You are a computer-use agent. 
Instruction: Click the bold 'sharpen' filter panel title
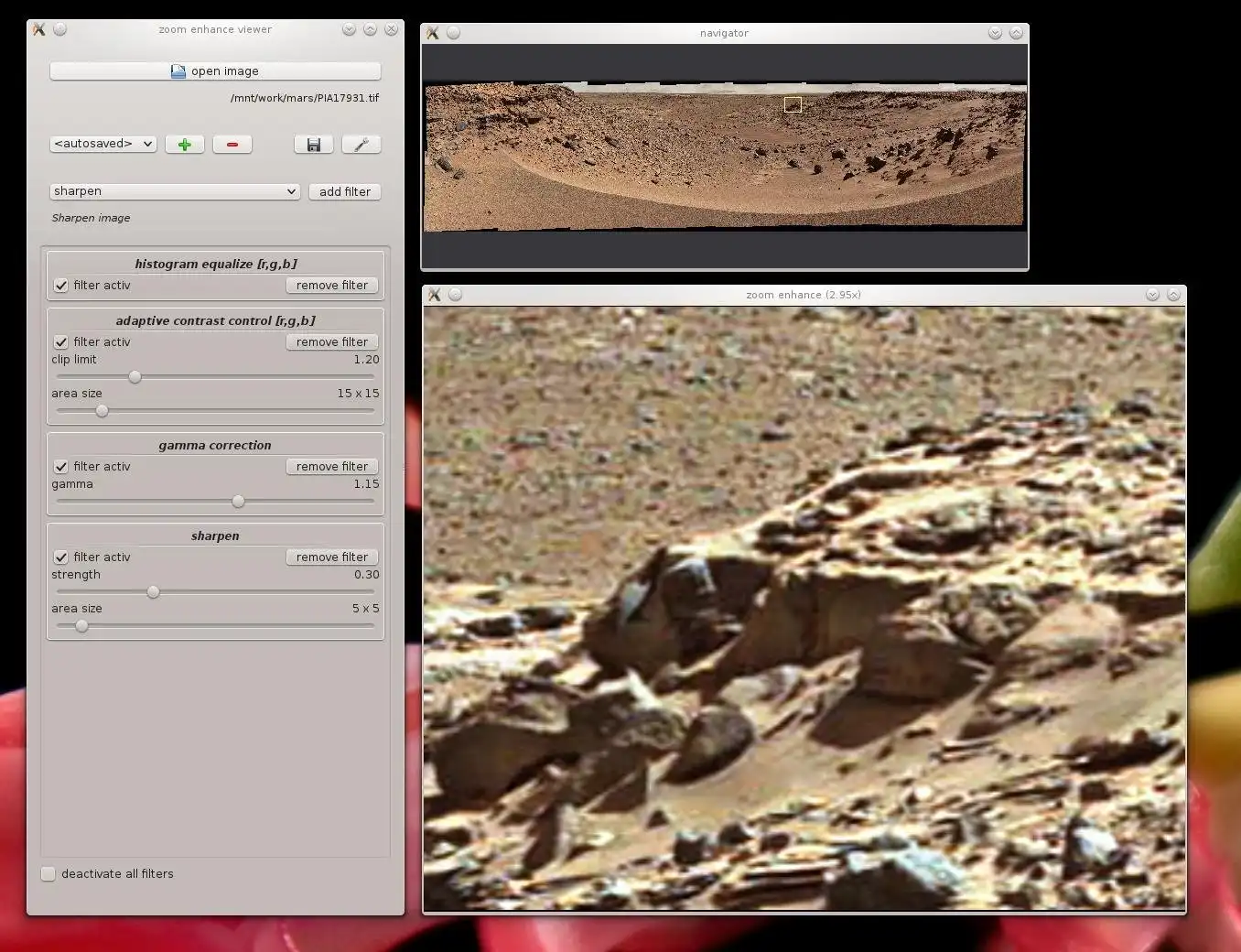point(215,536)
